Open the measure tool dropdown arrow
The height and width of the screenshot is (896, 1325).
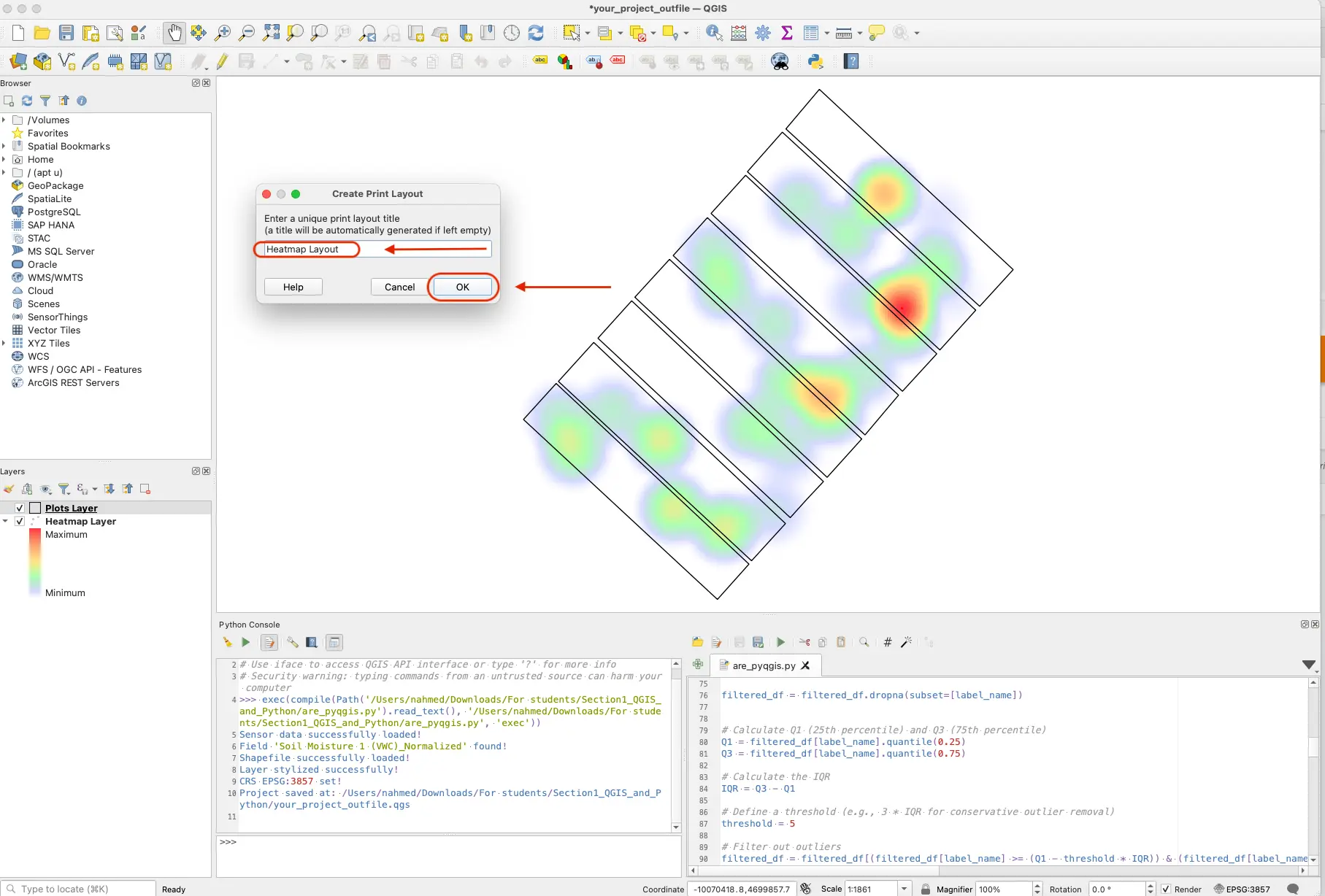point(860,34)
